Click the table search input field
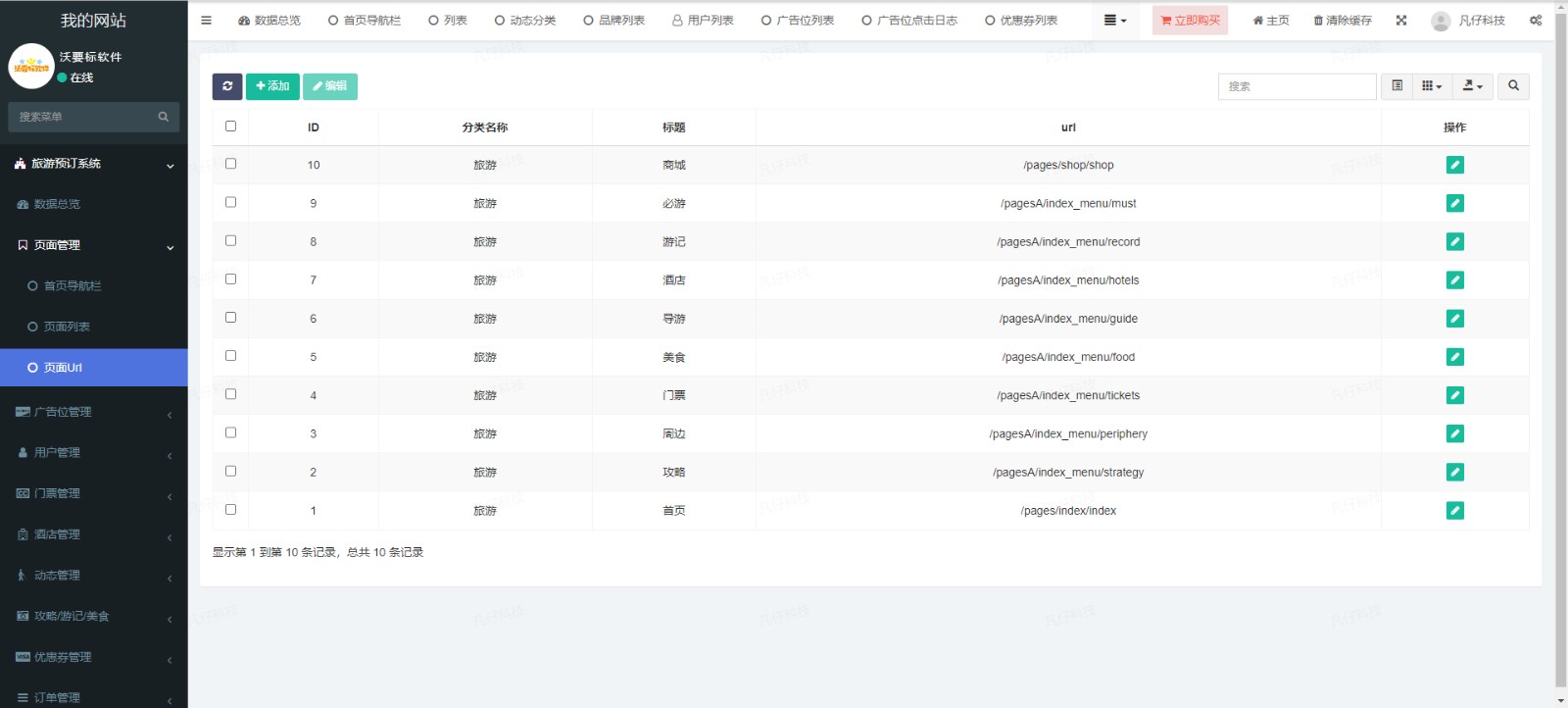Image resolution: width=1568 pixels, height=708 pixels. 1297,86
